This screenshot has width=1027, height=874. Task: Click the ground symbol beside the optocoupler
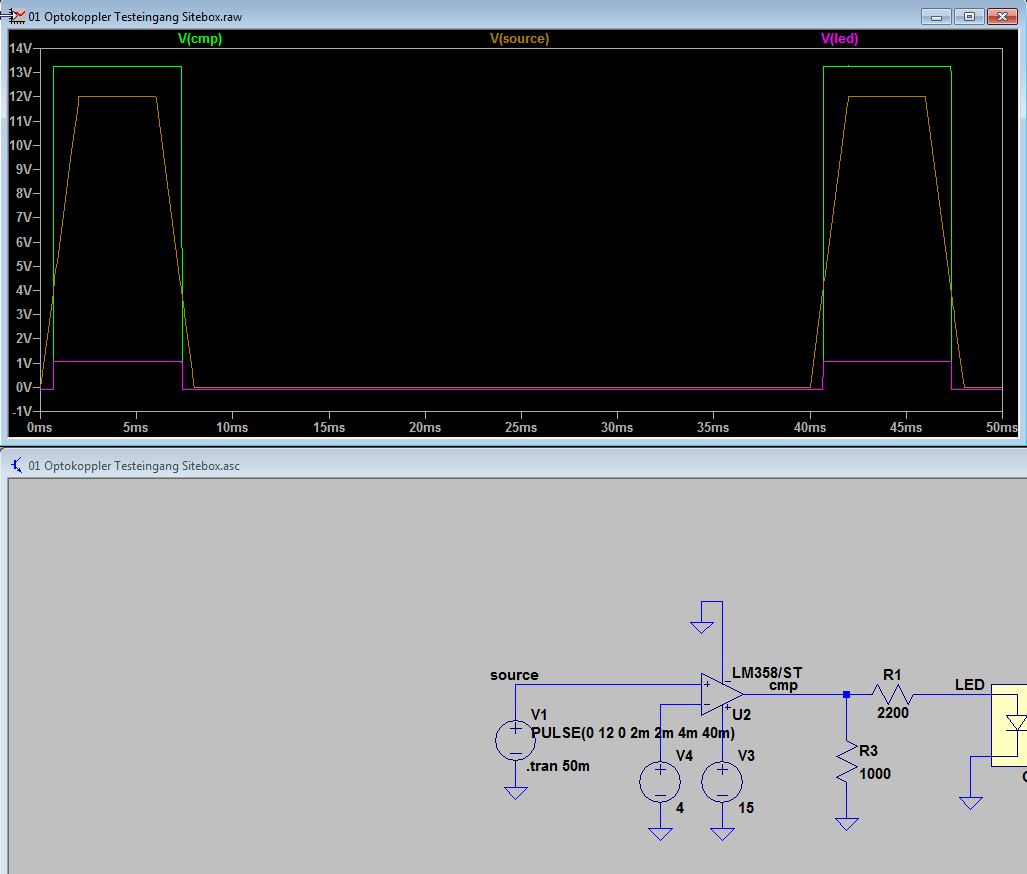(x=971, y=802)
